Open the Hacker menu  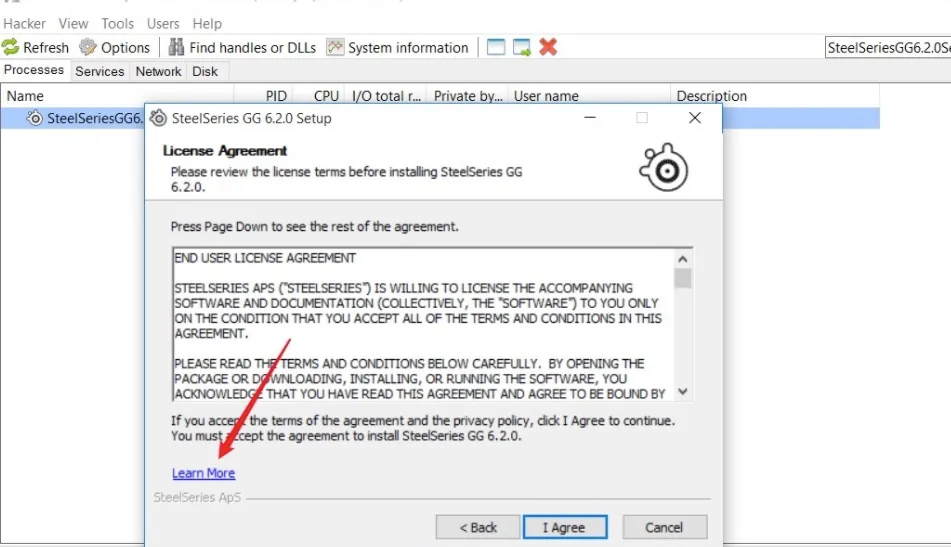24,24
